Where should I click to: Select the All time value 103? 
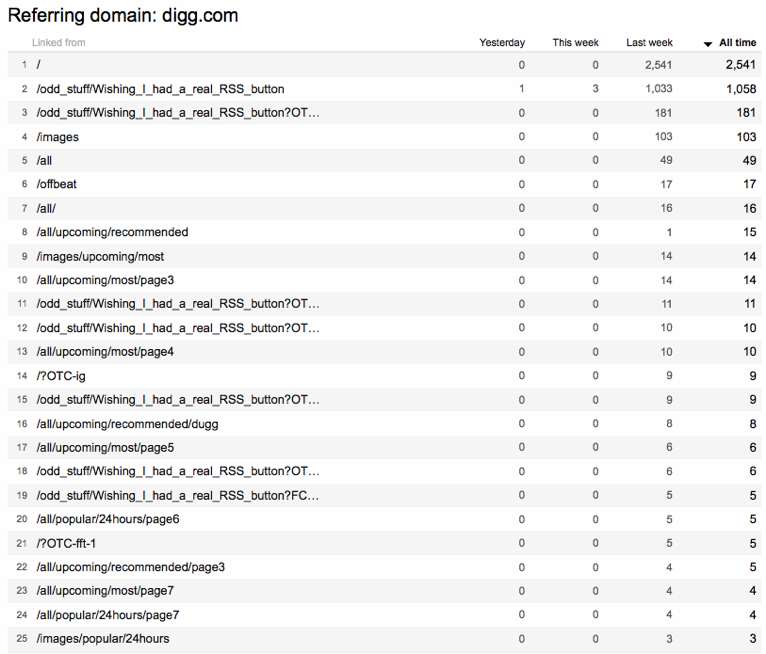(746, 137)
